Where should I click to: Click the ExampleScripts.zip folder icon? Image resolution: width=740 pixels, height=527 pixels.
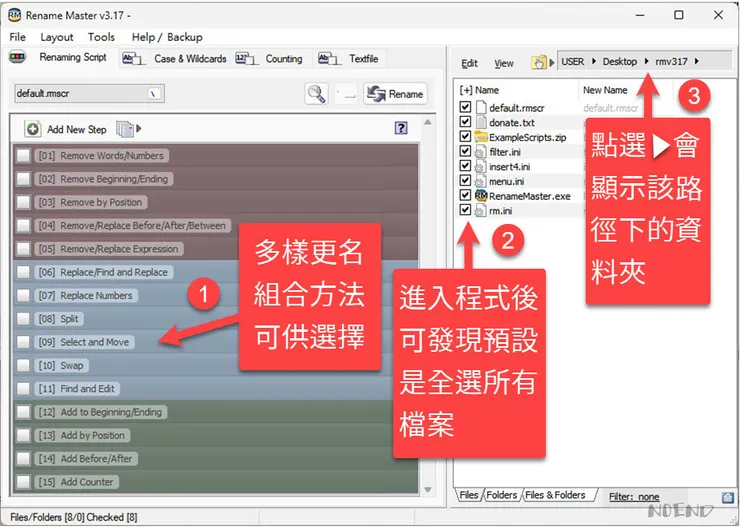click(x=481, y=137)
